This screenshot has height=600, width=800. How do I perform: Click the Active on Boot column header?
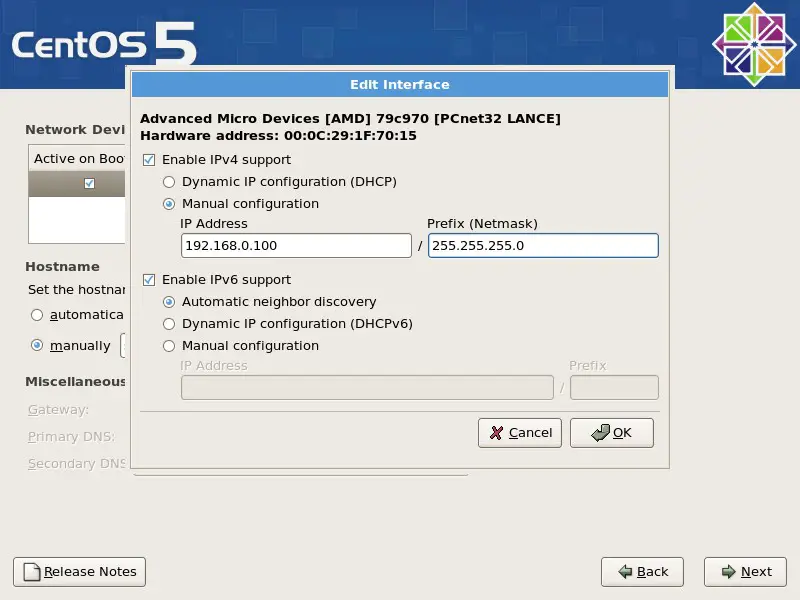coord(78,159)
